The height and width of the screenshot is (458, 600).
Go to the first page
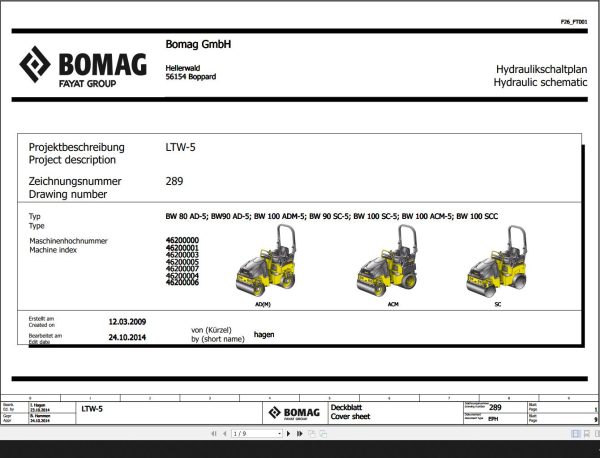(214, 434)
